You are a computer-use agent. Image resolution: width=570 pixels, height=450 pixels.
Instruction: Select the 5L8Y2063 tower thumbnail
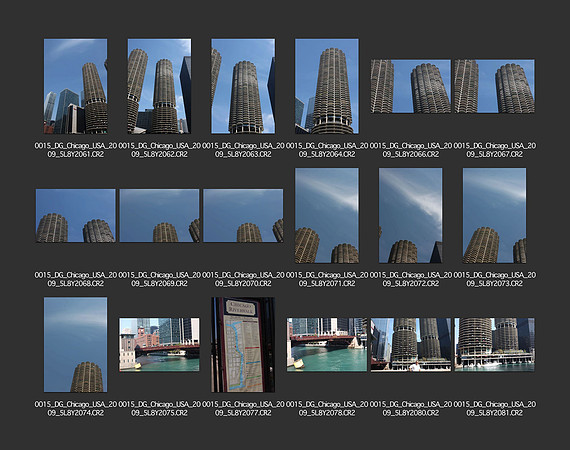(x=243, y=86)
